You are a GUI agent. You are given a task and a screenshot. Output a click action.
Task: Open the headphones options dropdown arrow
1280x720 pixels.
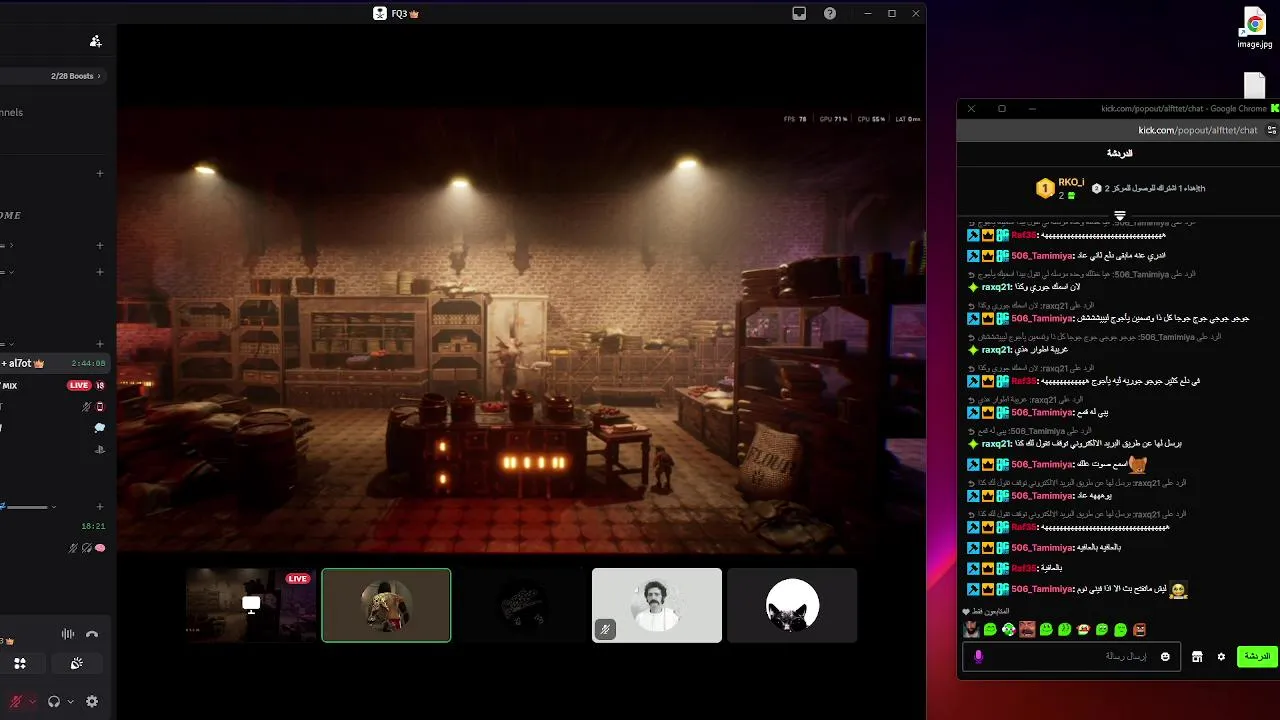pos(70,702)
